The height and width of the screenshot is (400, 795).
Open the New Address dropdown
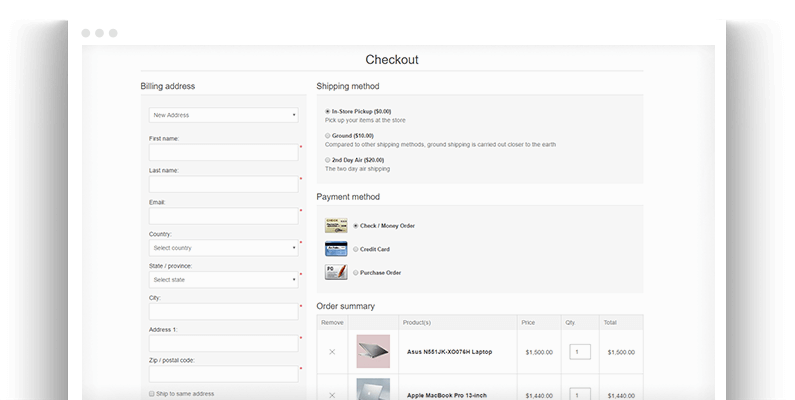(223, 115)
